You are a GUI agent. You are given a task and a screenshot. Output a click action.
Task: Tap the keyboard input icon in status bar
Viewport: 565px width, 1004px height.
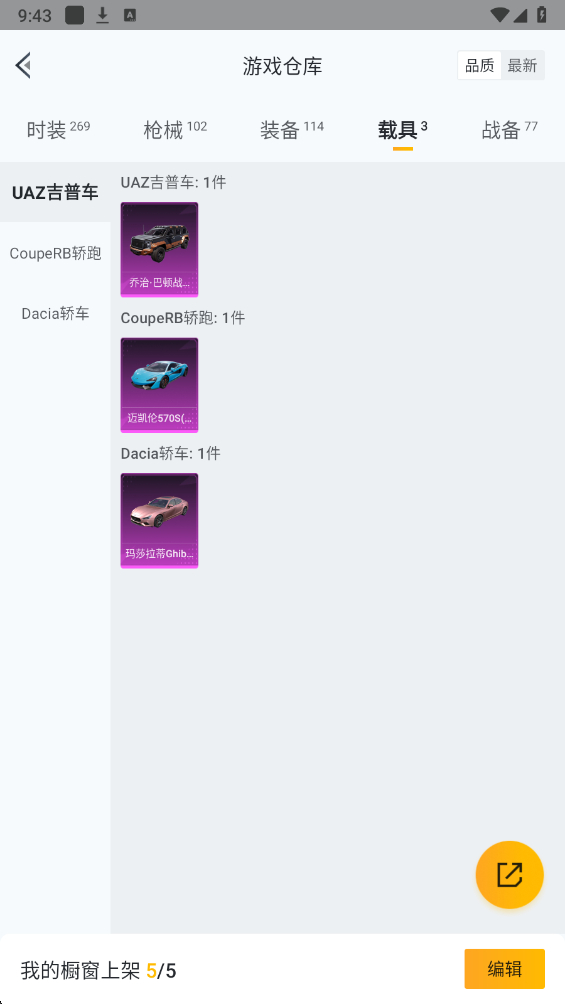129,15
